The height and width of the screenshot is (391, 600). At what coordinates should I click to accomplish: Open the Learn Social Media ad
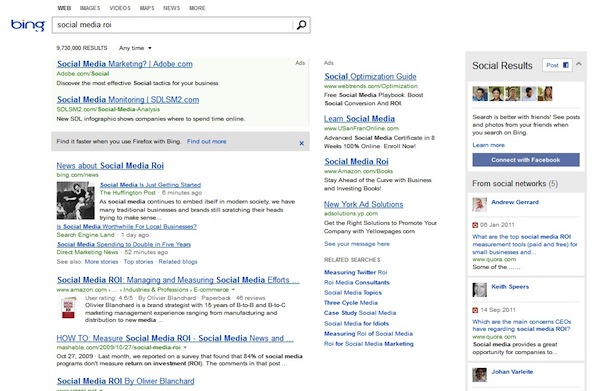[x=359, y=119]
